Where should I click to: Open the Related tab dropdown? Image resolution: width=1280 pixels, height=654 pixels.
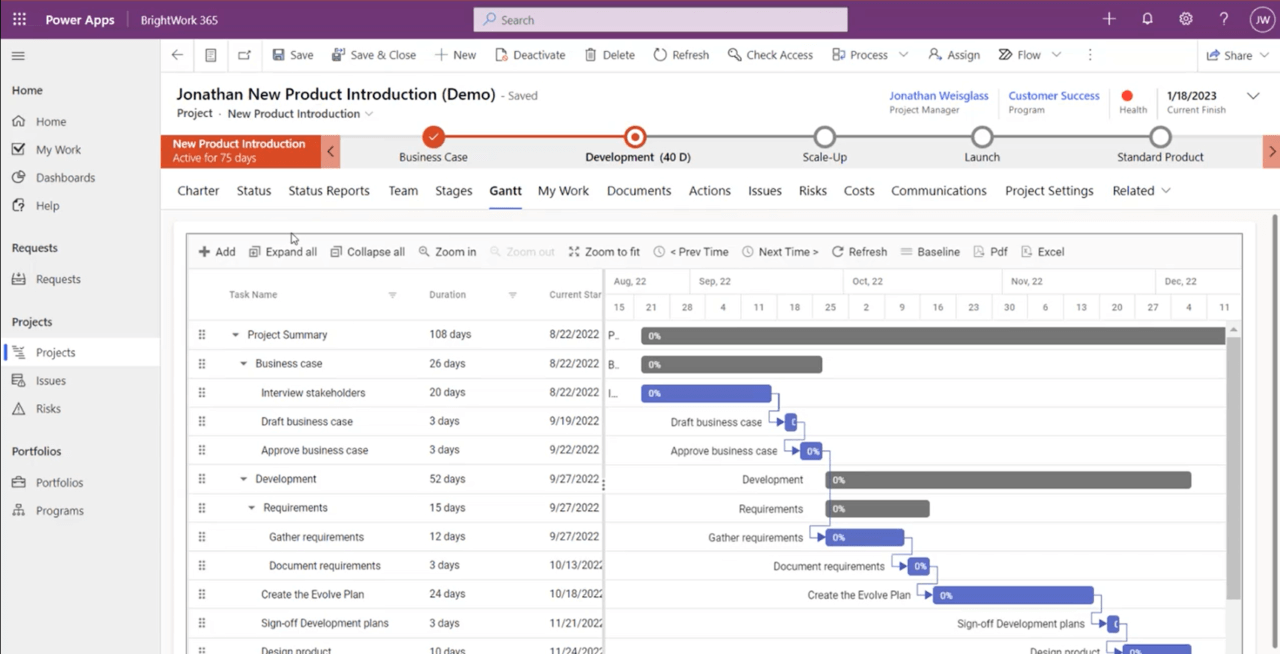pos(1141,191)
